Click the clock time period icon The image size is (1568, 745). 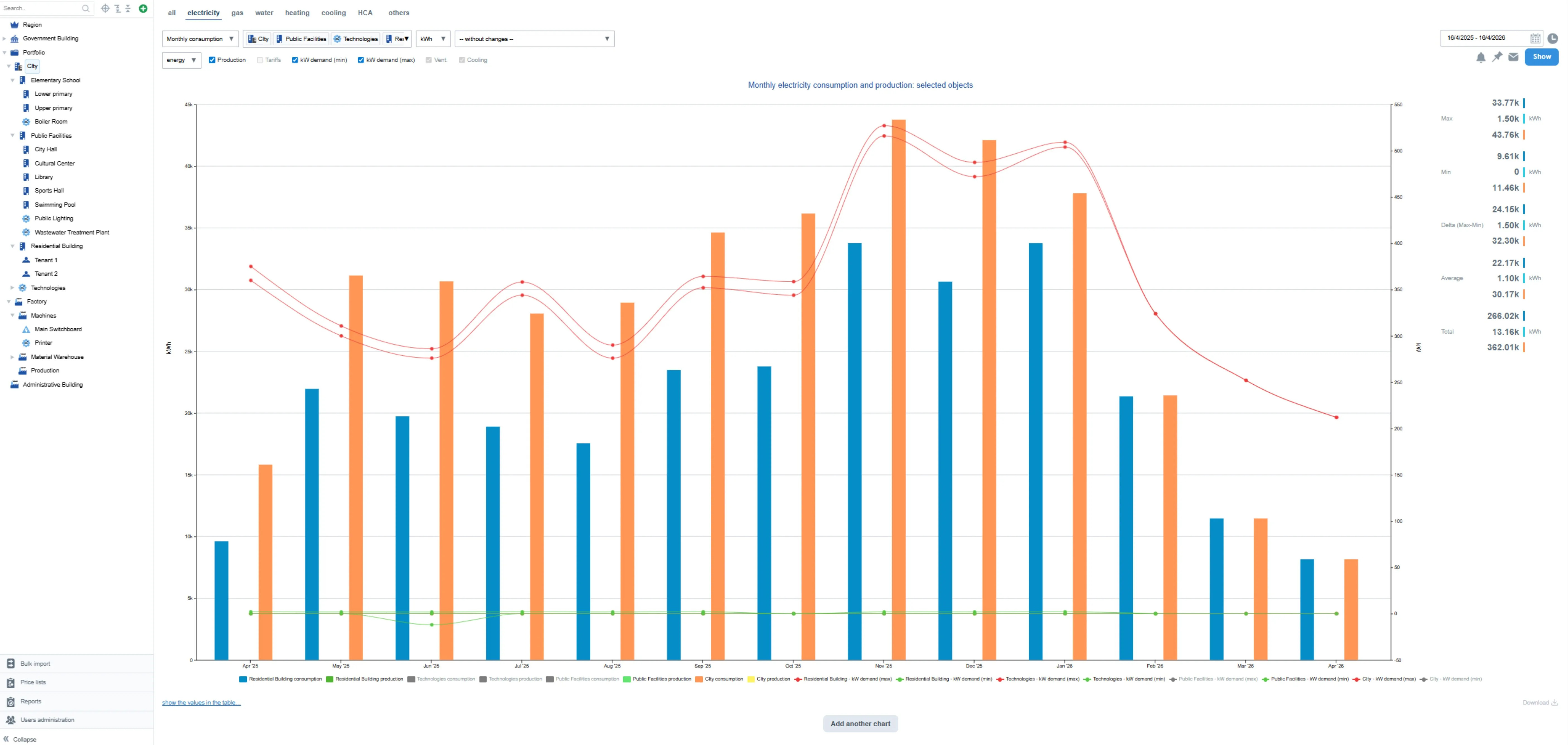click(1553, 38)
